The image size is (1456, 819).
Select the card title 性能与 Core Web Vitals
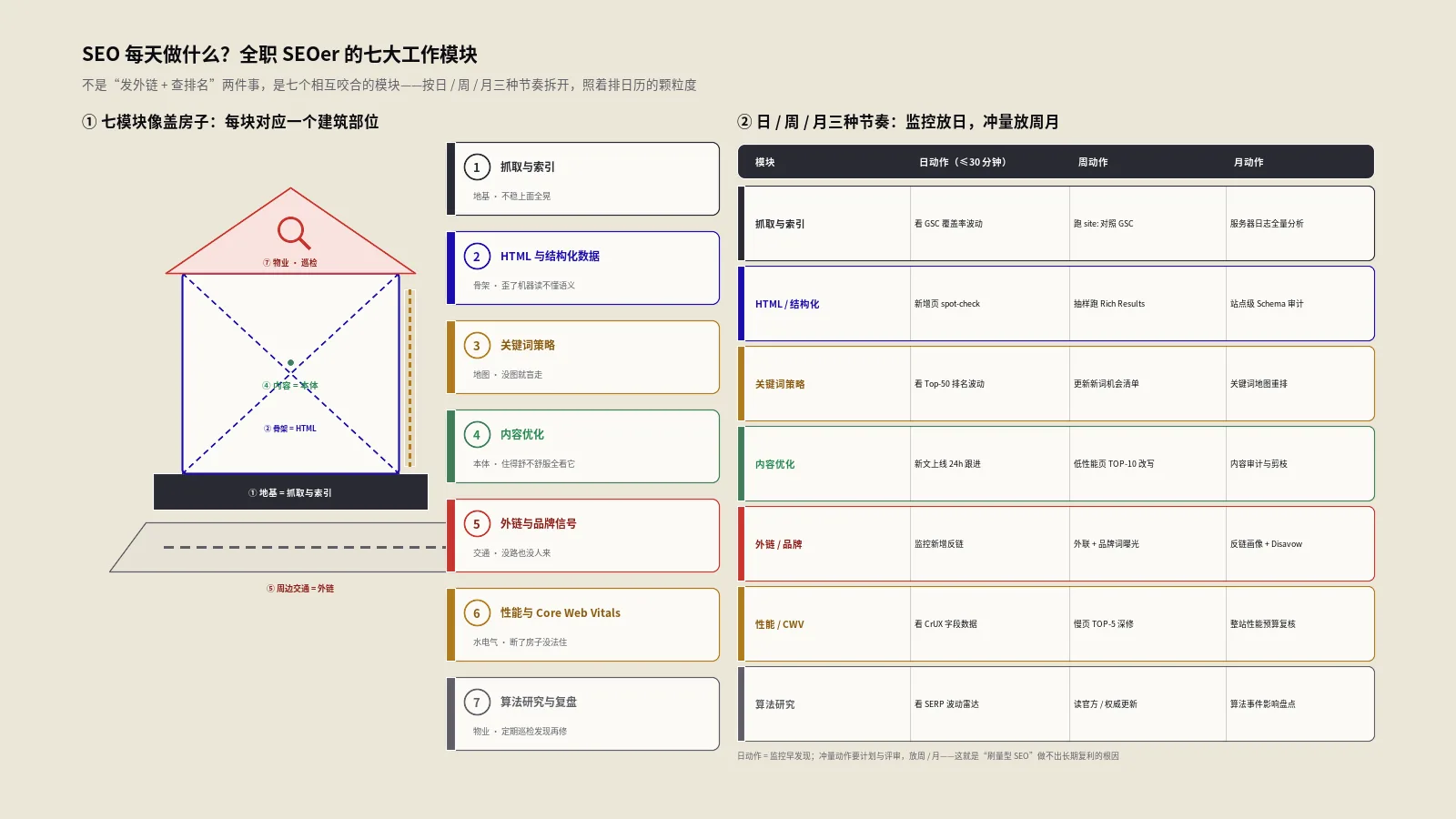tap(560, 613)
